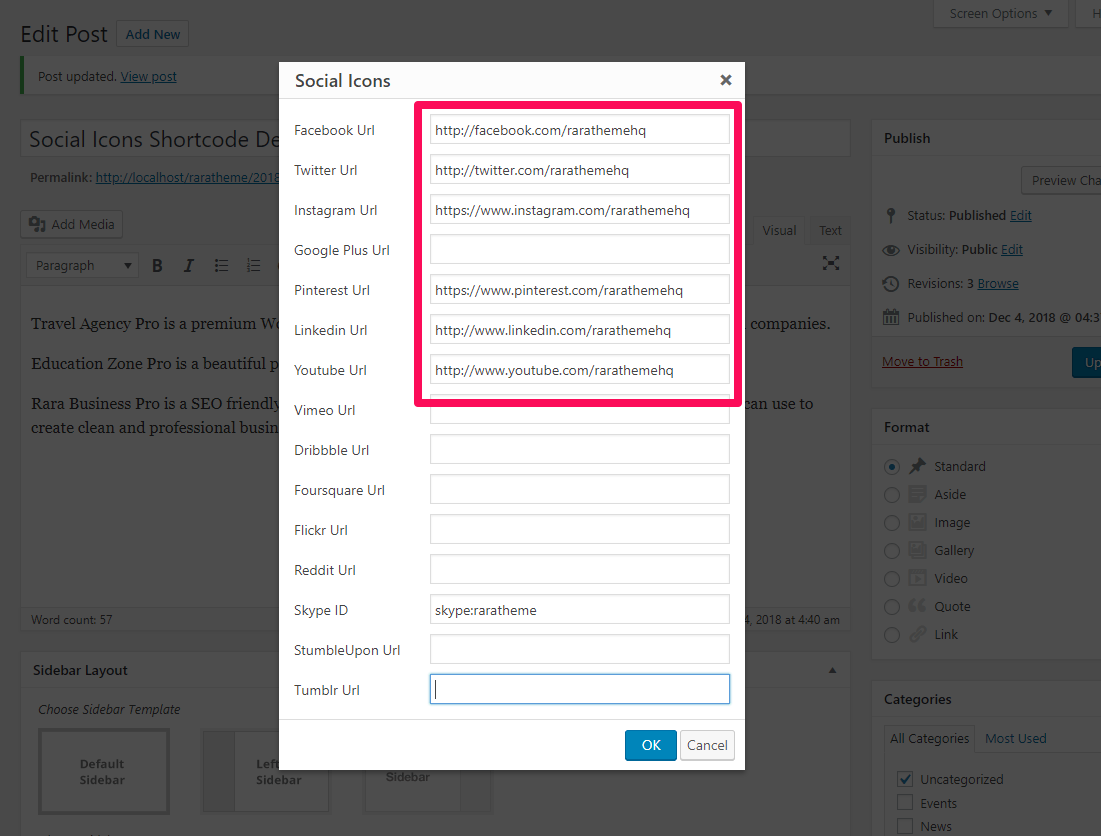Select the Video post format
Viewport: 1101px width, 836px height.
[892, 579]
